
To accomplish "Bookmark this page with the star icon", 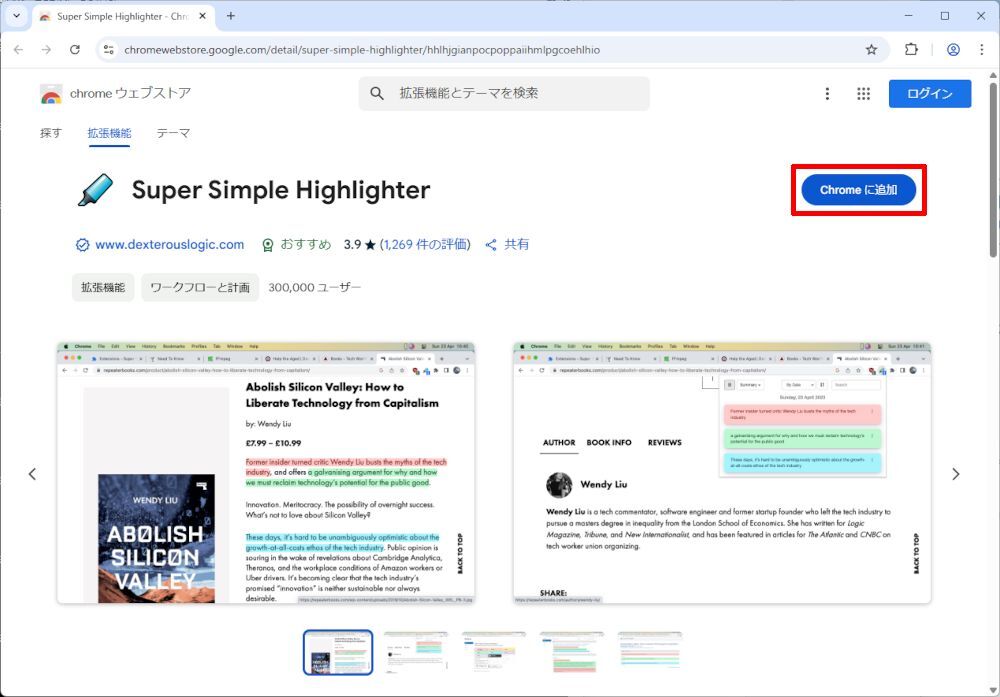I will (x=871, y=50).
